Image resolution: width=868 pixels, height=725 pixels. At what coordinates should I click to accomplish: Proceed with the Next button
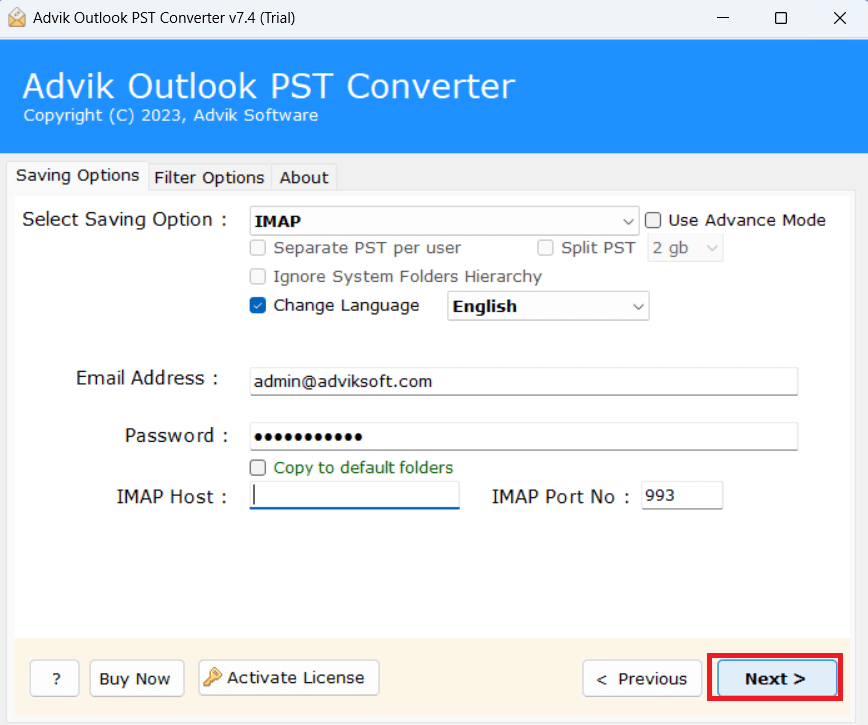777,678
